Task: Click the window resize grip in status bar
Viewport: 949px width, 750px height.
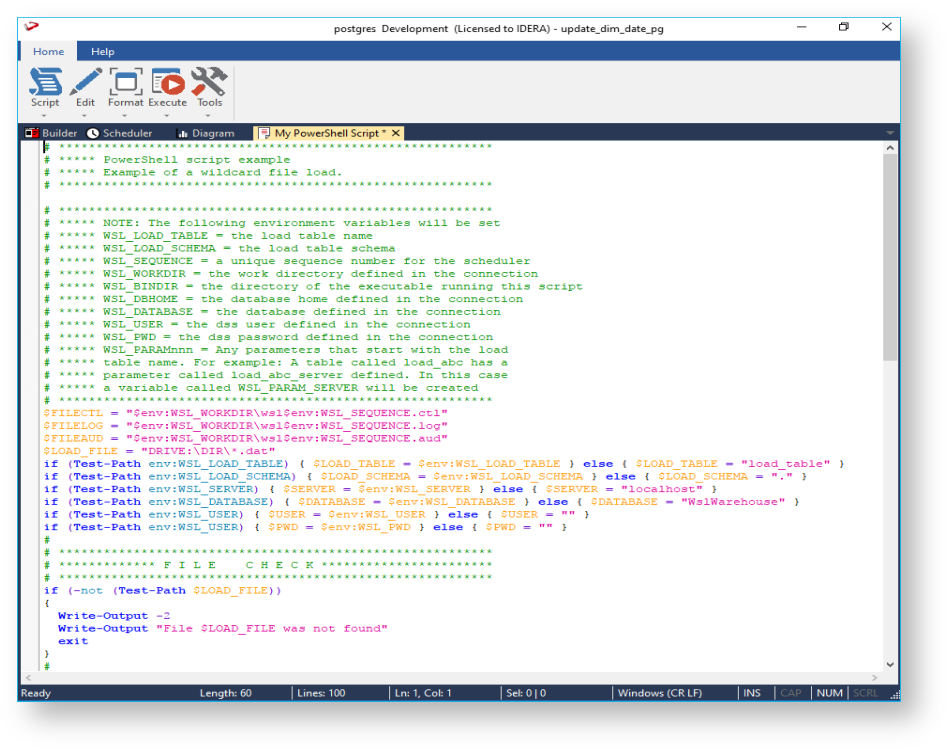Action: (895, 696)
